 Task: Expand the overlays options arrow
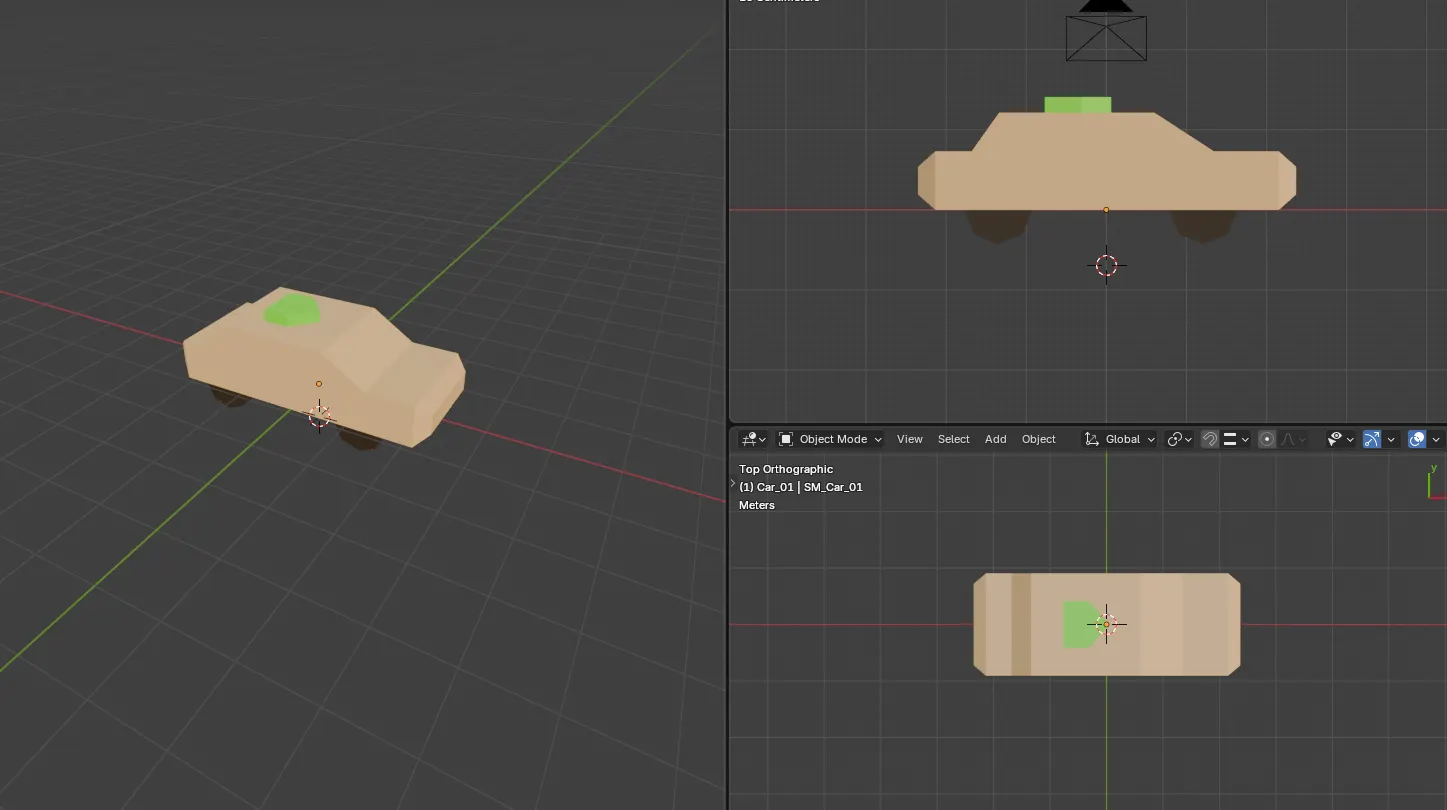[x=1436, y=439]
